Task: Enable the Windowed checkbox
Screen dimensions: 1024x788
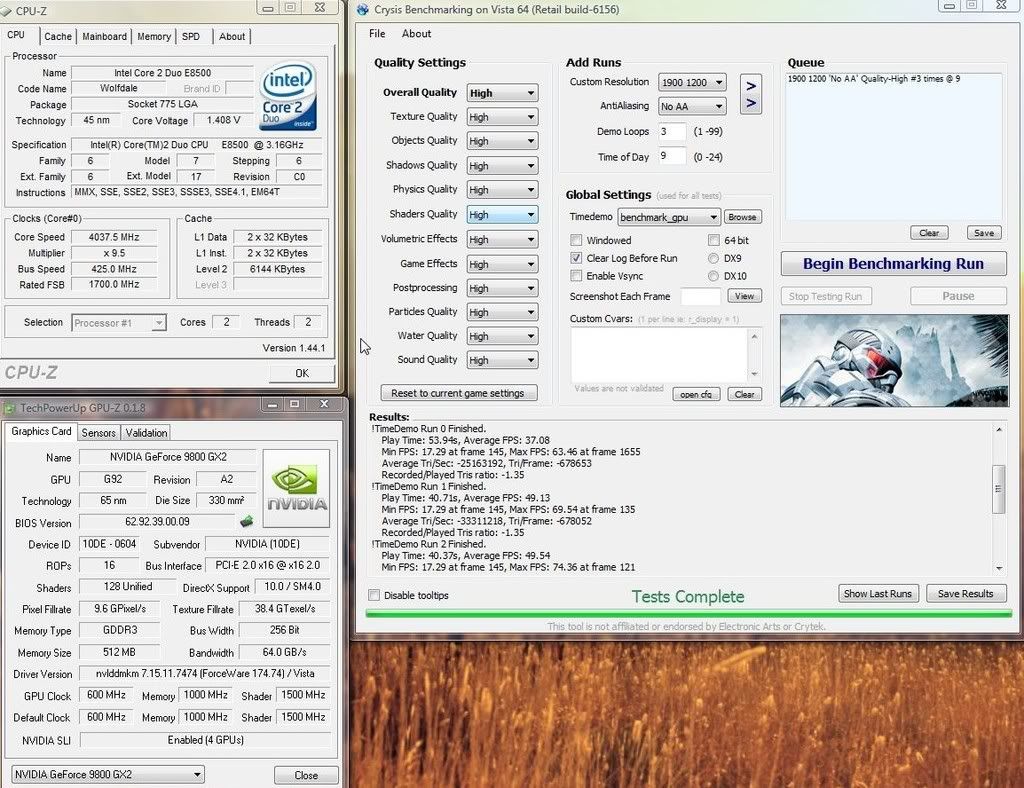Action: pos(576,240)
